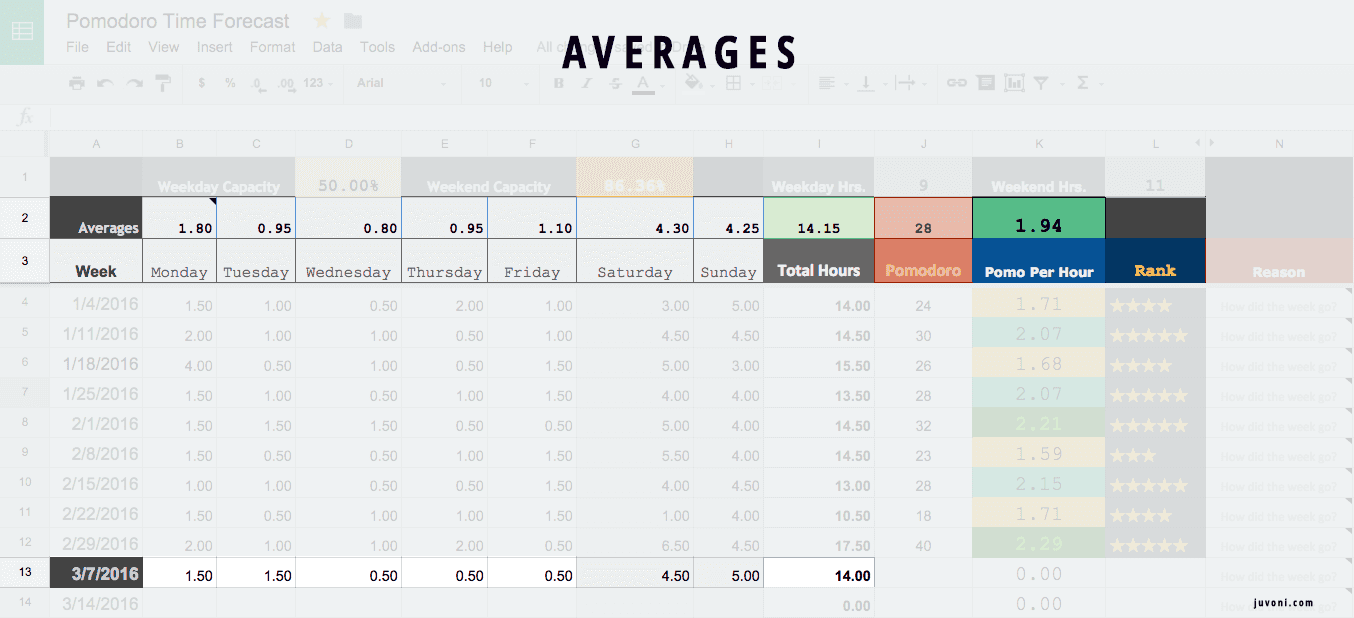Select the Rank header cell

1155,261
